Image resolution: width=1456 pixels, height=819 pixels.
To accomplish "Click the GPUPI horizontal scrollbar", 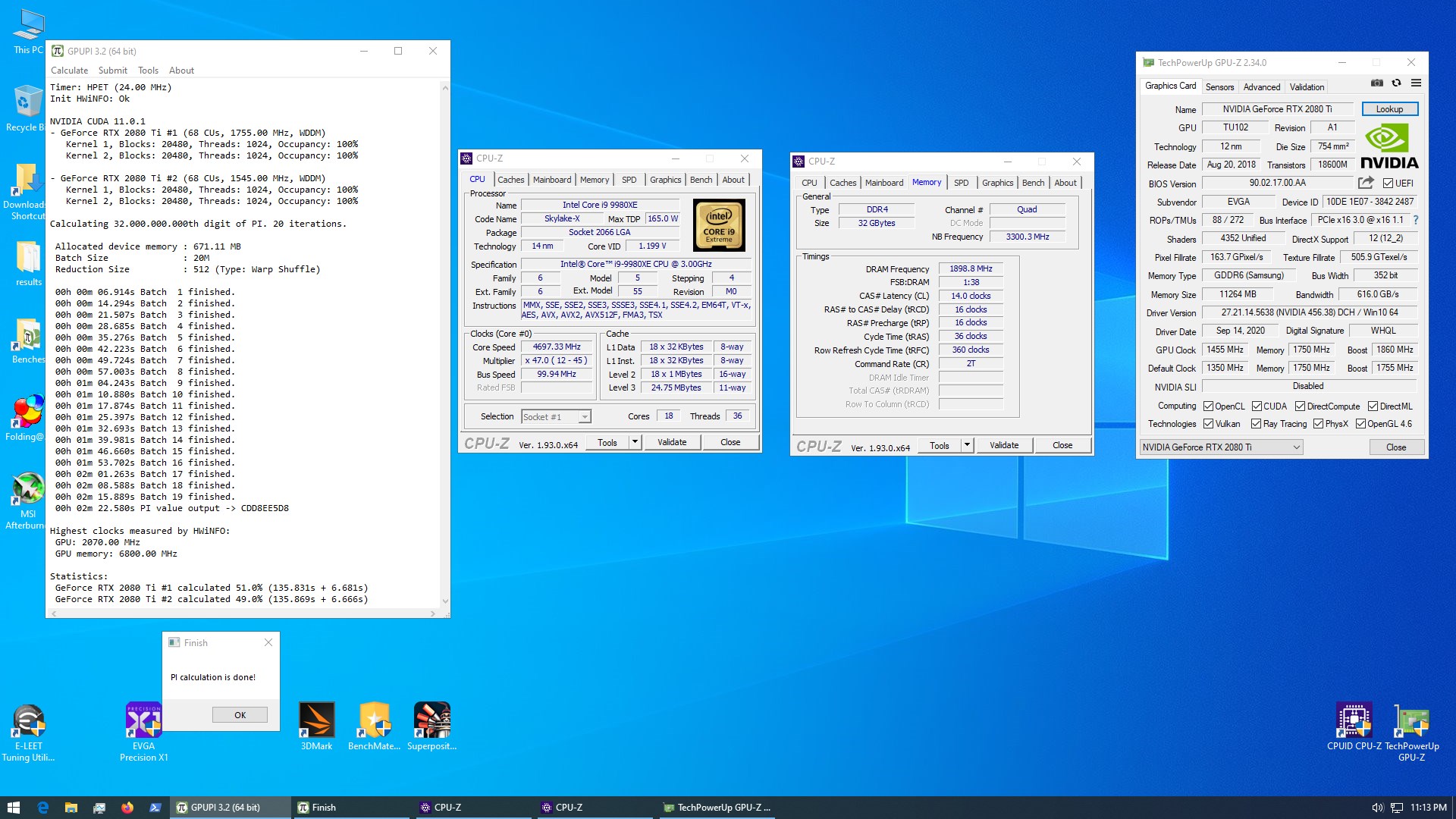I will [x=243, y=613].
